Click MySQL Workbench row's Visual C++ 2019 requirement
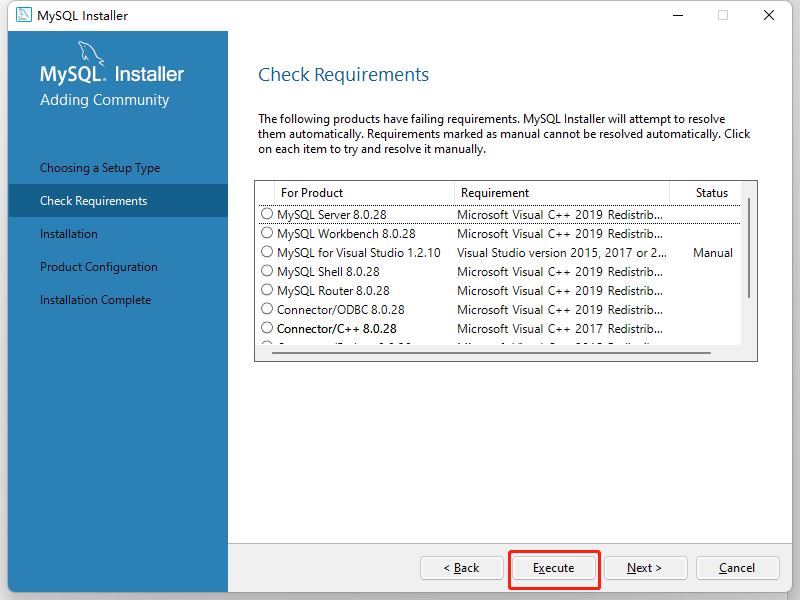This screenshot has height=600, width=800. (560, 234)
